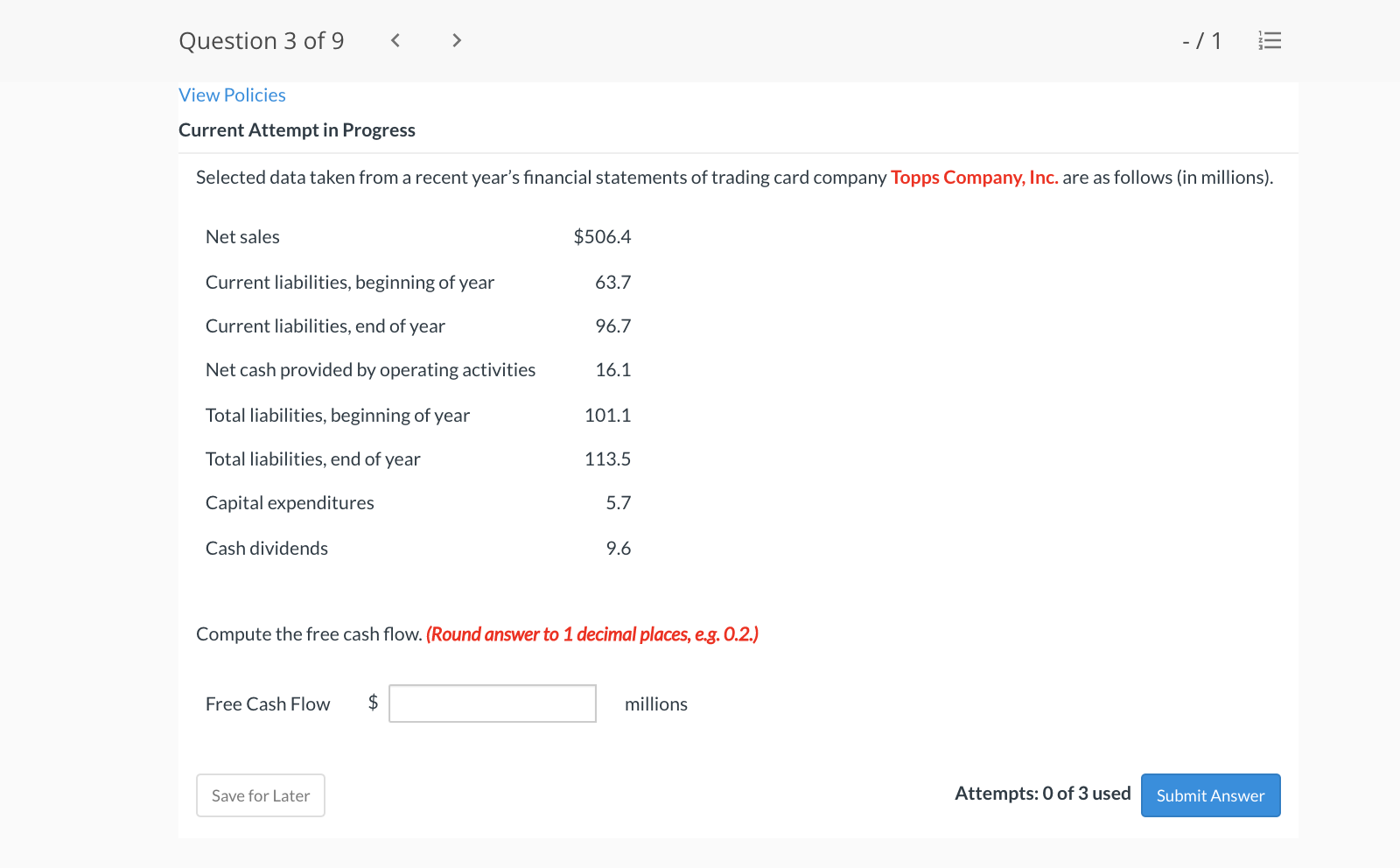Click the Net sales row label

pyautogui.click(x=242, y=236)
